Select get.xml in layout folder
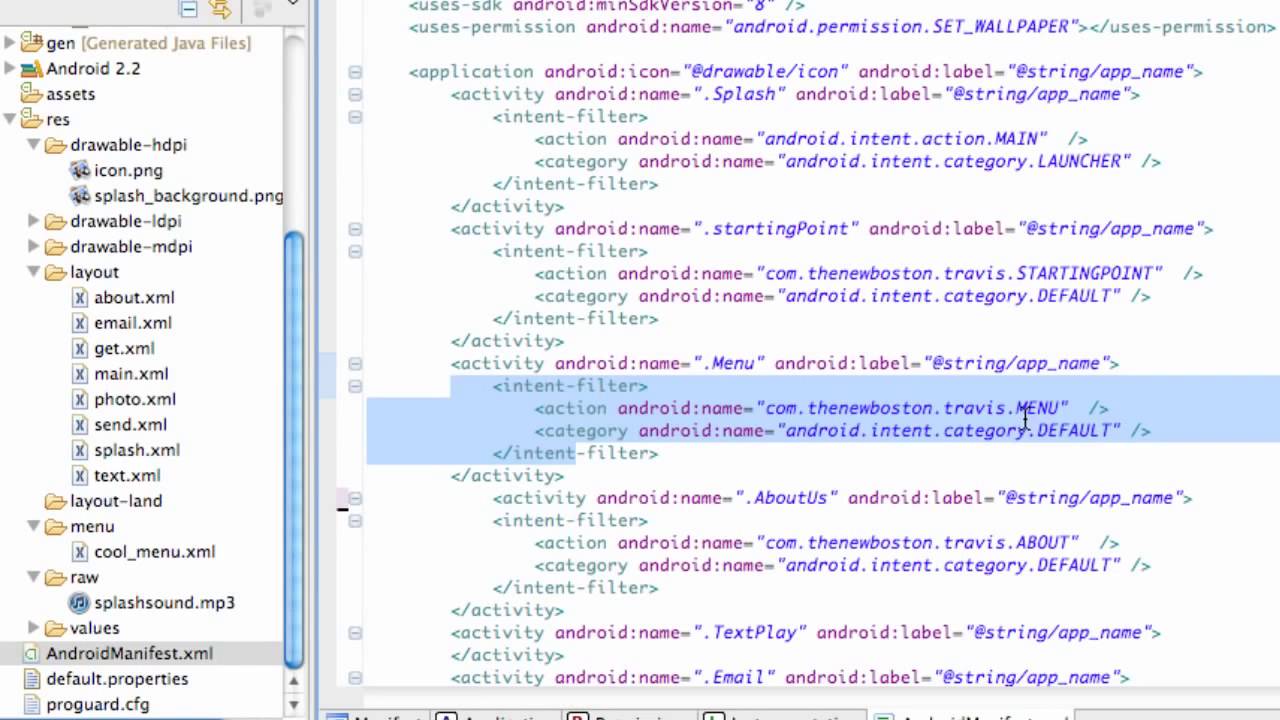 tap(124, 348)
